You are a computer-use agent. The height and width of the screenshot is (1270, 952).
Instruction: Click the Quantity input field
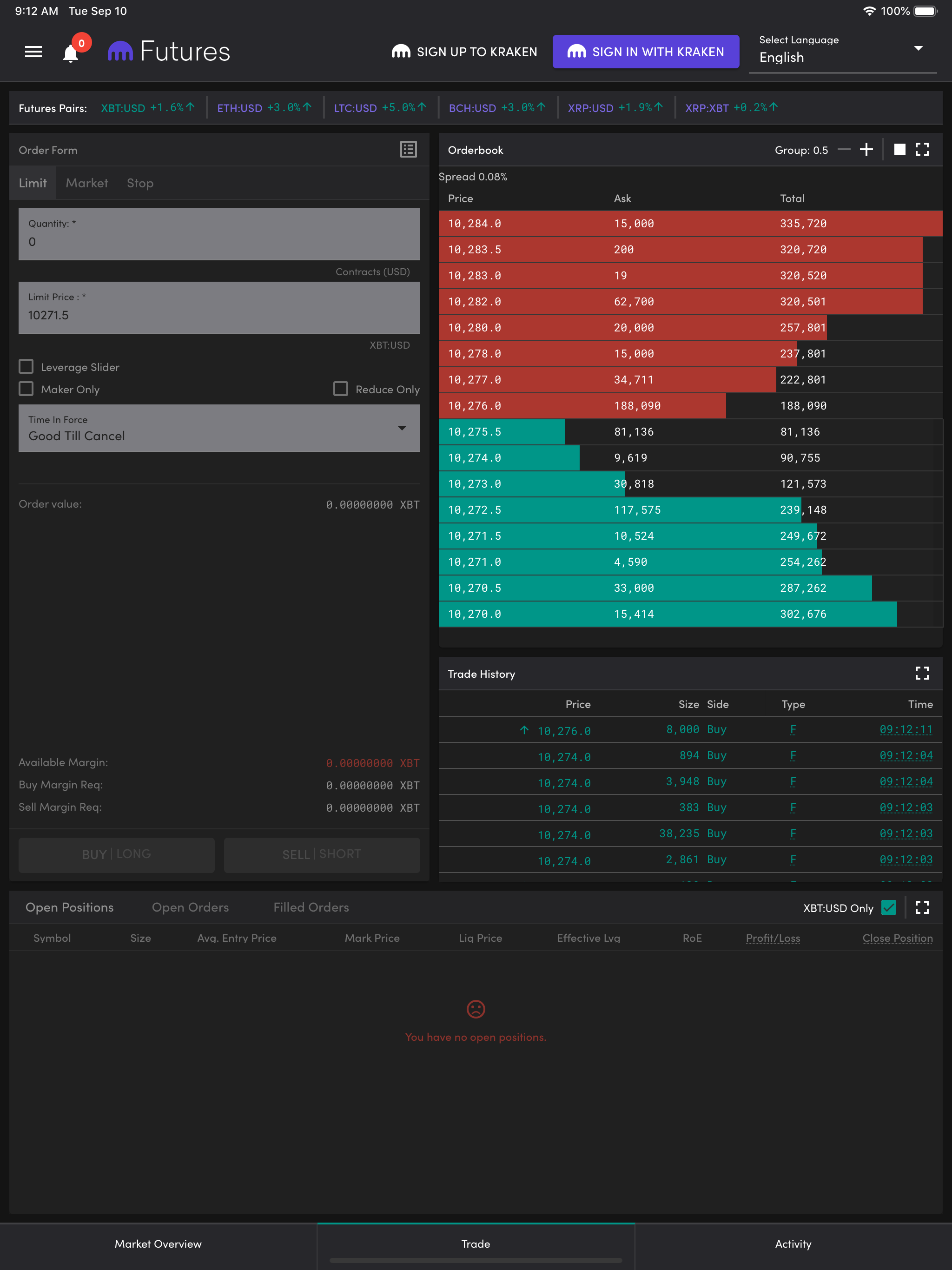pos(219,235)
